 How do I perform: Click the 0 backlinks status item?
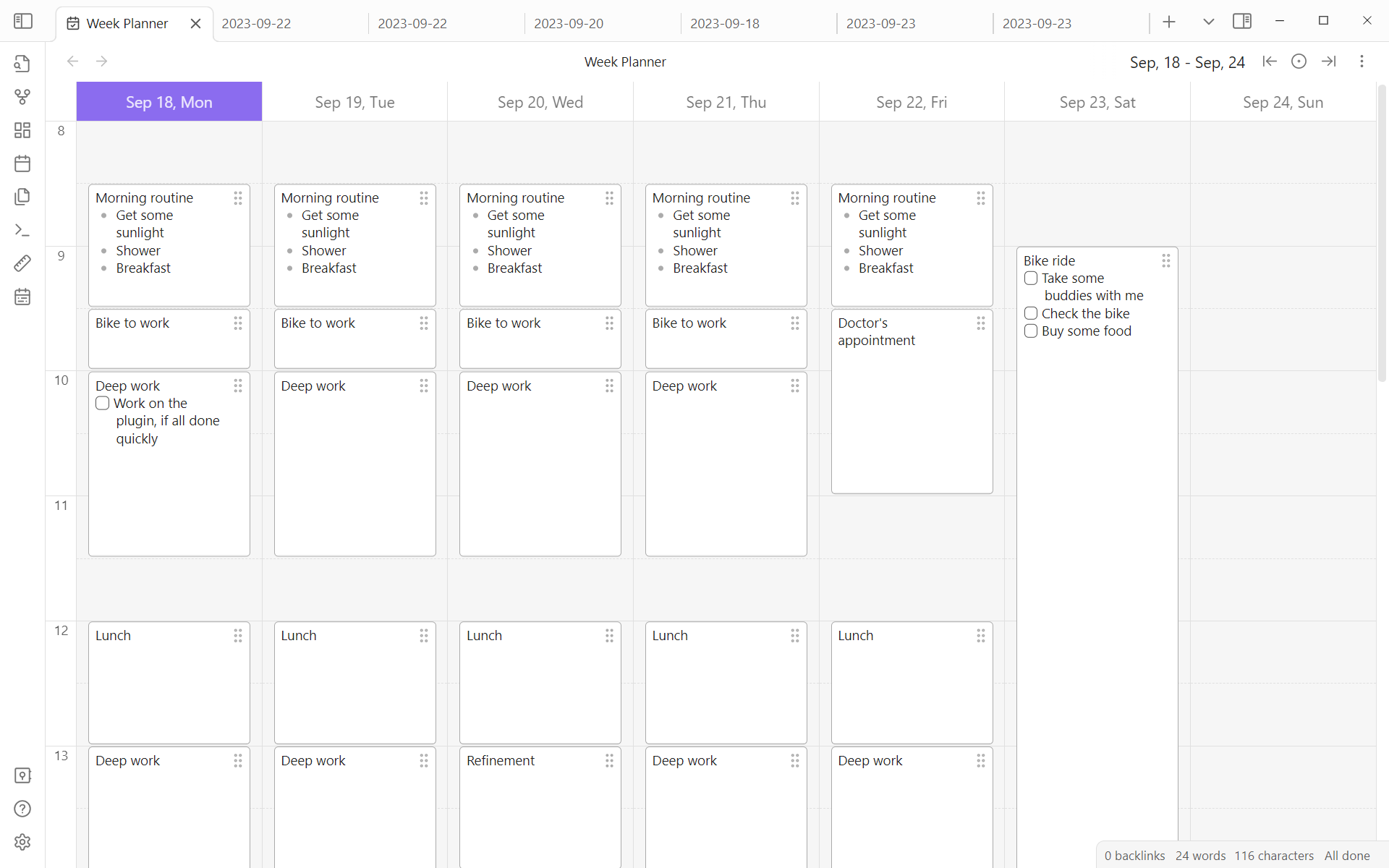pyautogui.click(x=1134, y=856)
